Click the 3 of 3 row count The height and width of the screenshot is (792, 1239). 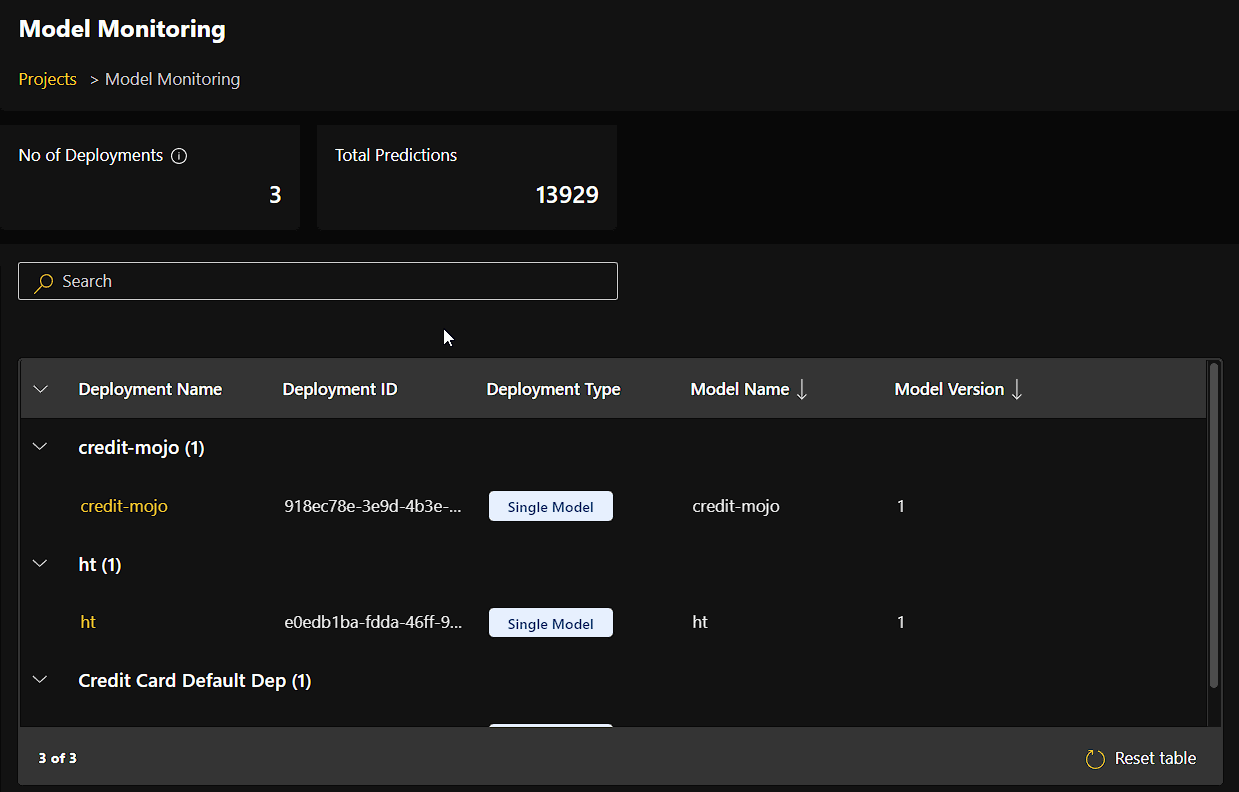(x=58, y=758)
